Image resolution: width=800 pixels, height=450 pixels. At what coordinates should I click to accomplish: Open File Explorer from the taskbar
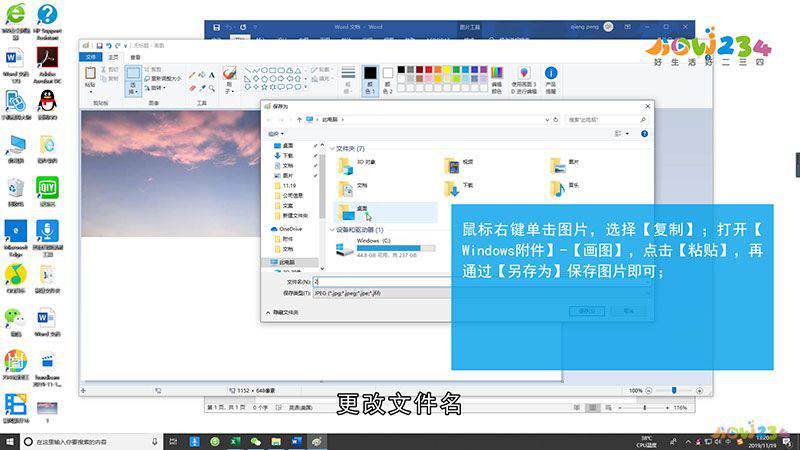tap(276, 441)
